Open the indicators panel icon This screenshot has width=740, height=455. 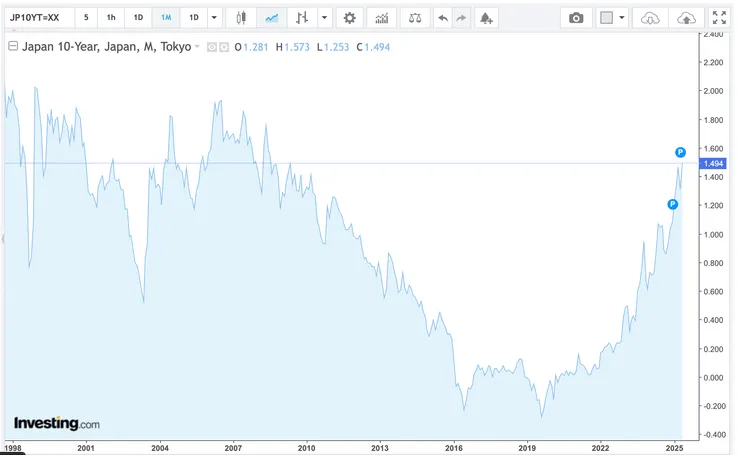pyautogui.click(x=381, y=18)
